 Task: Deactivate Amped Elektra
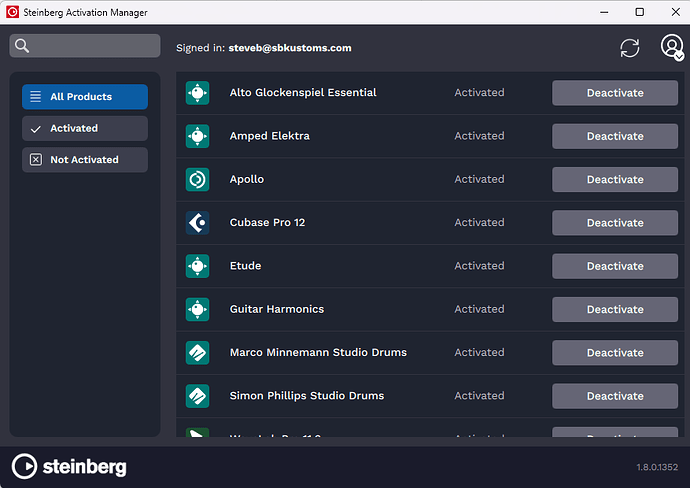[x=615, y=136]
